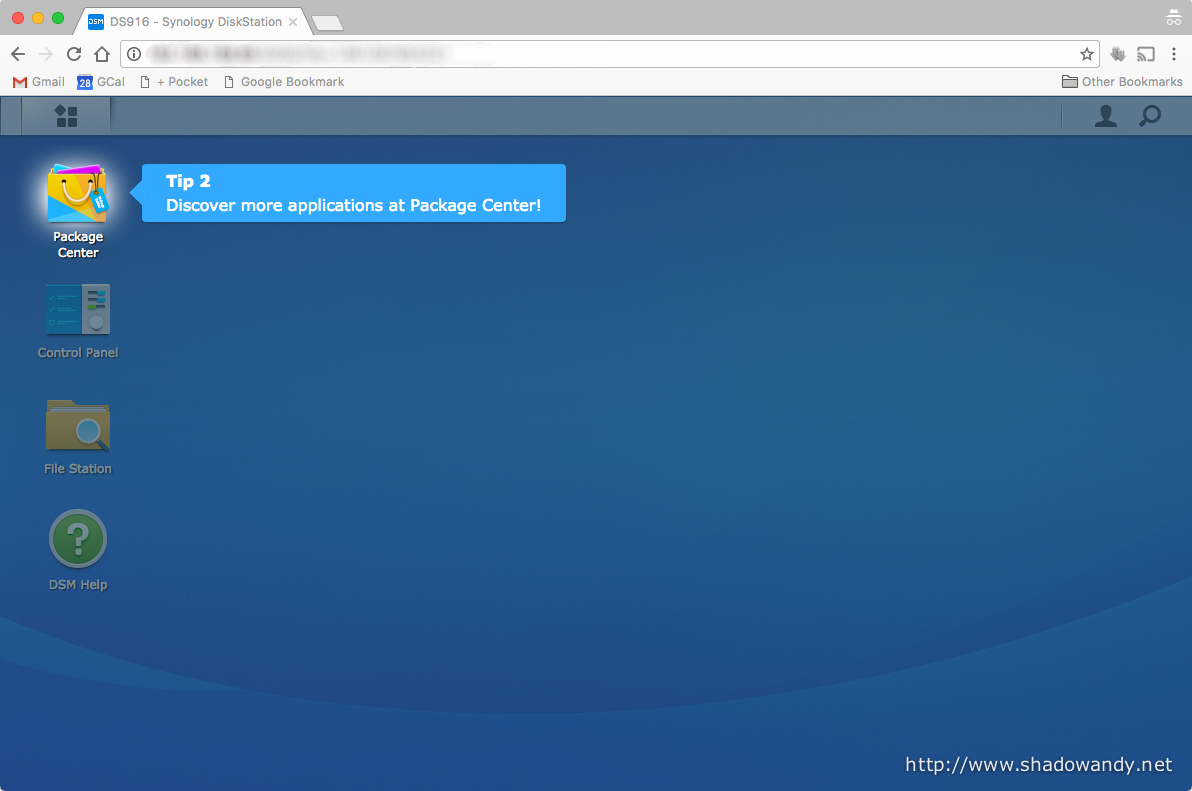Open the user options icon in the DSM taskbar

(x=1105, y=116)
